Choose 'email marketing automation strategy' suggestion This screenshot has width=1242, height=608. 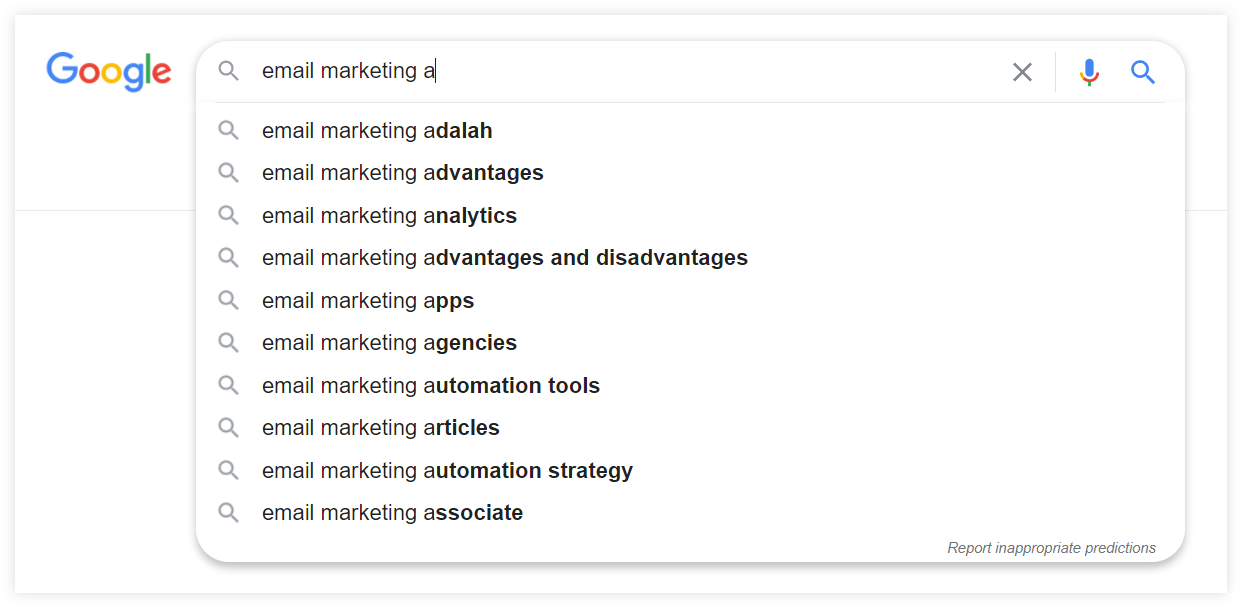[690, 470]
